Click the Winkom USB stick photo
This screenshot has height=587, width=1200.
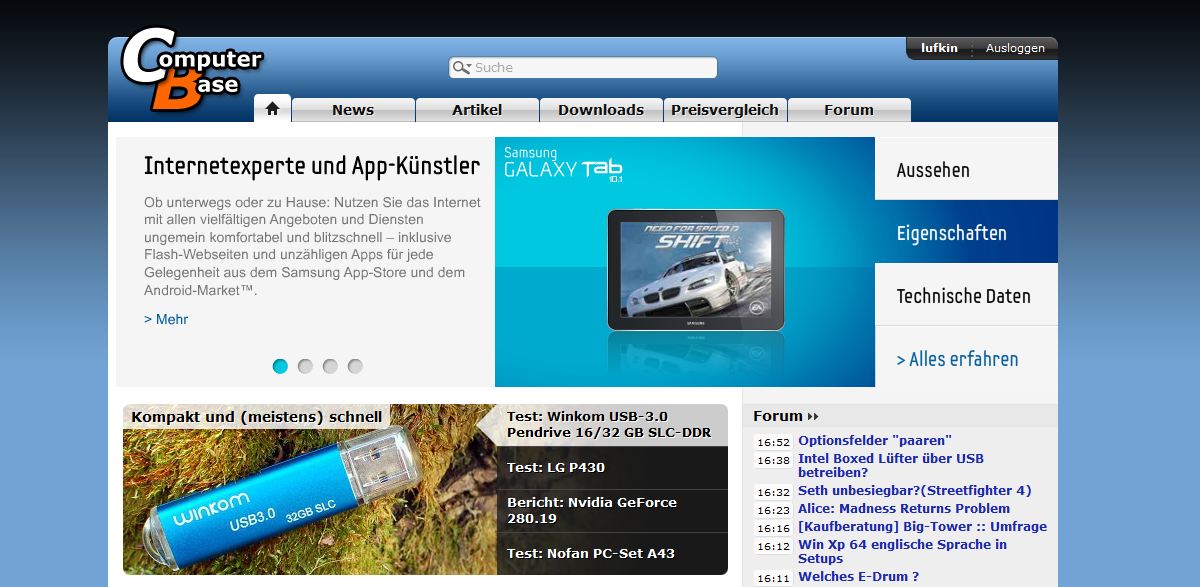309,490
